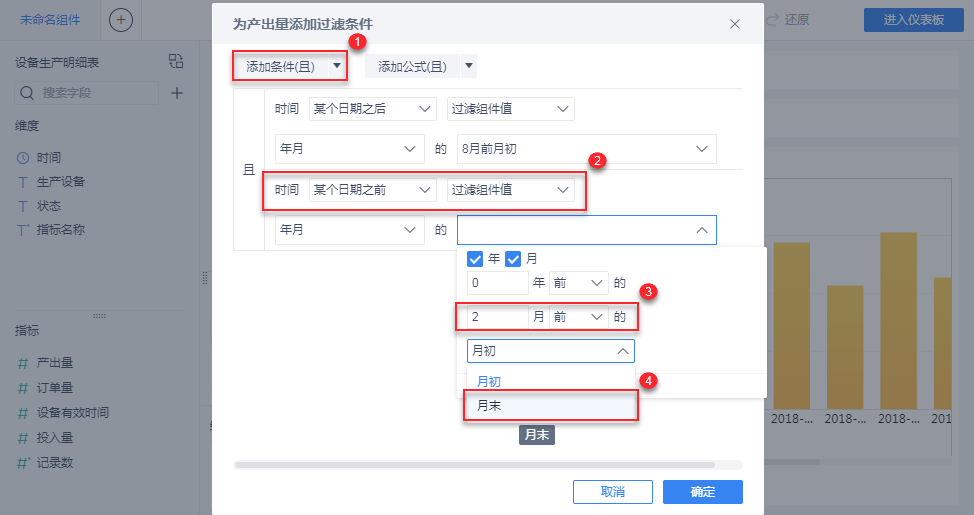
Task: Click the plus icon to add component tab
Action: [x=120, y=20]
